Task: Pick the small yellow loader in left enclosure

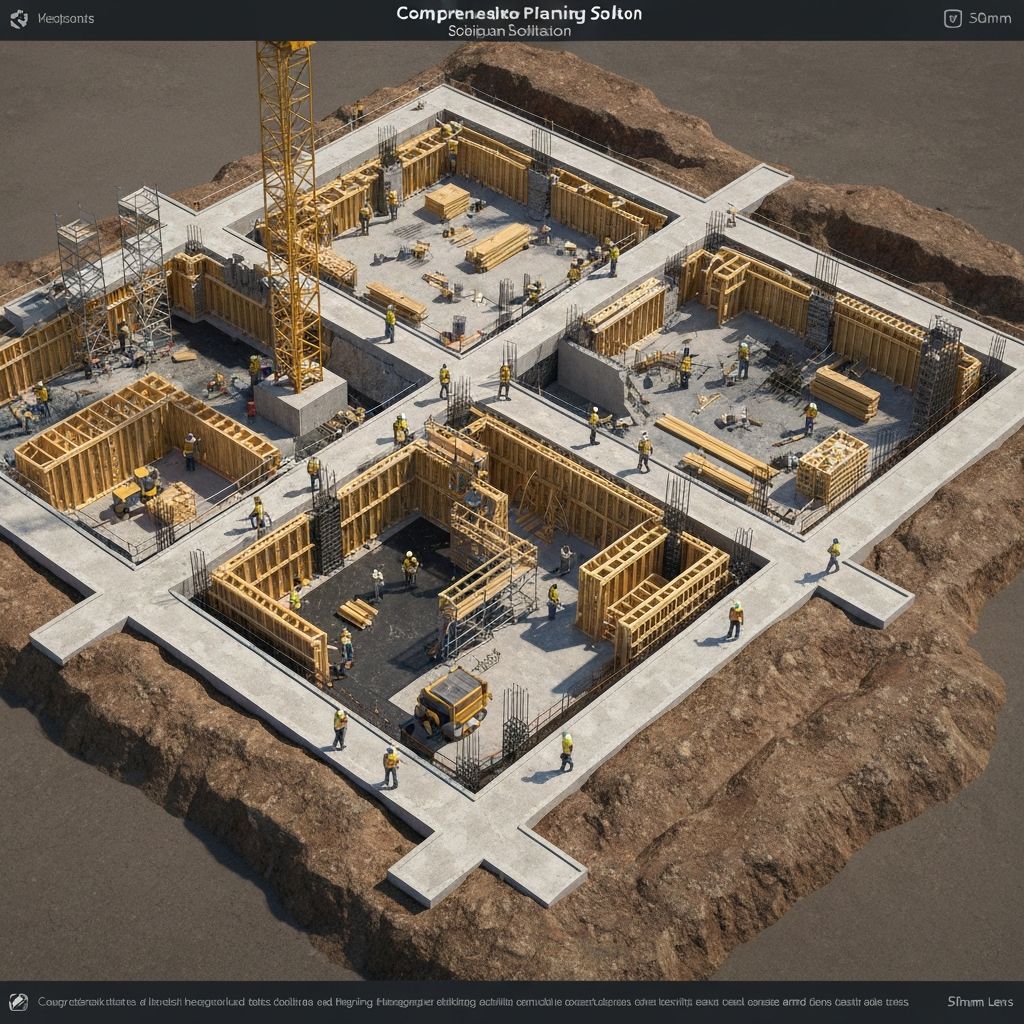Action: (135, 492)
